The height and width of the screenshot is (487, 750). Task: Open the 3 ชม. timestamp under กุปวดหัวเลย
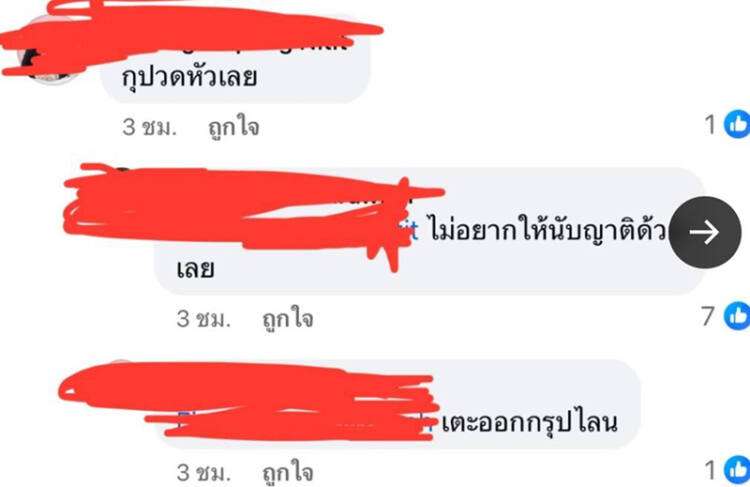[150, 127]
